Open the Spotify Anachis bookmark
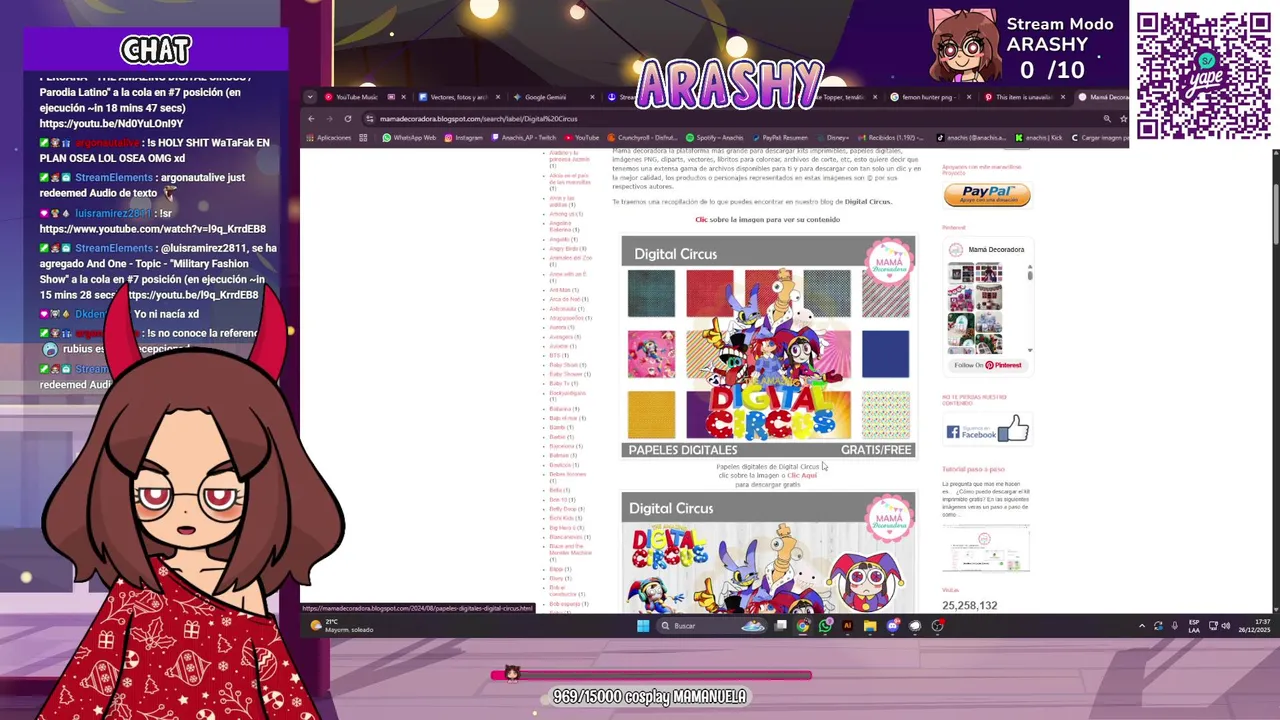 [714, 138]
